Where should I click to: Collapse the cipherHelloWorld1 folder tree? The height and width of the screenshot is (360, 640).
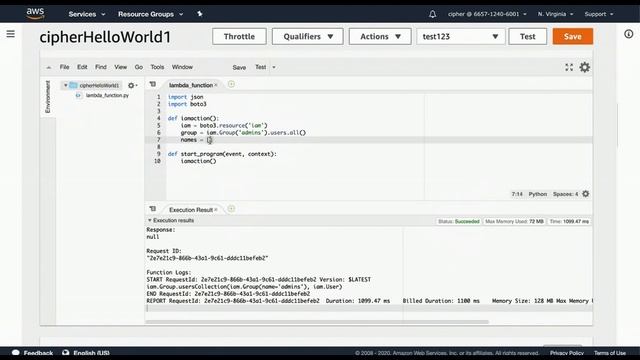[65, 85]
